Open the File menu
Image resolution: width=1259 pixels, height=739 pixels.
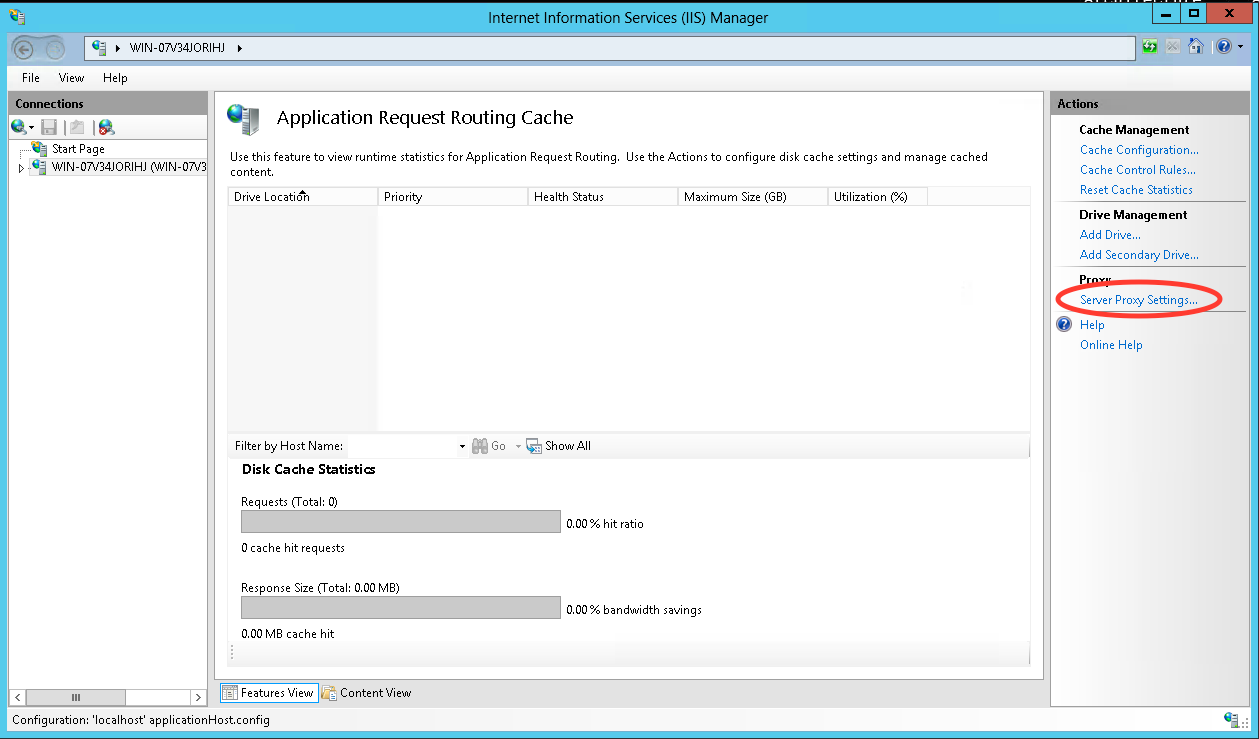(31, 78)
